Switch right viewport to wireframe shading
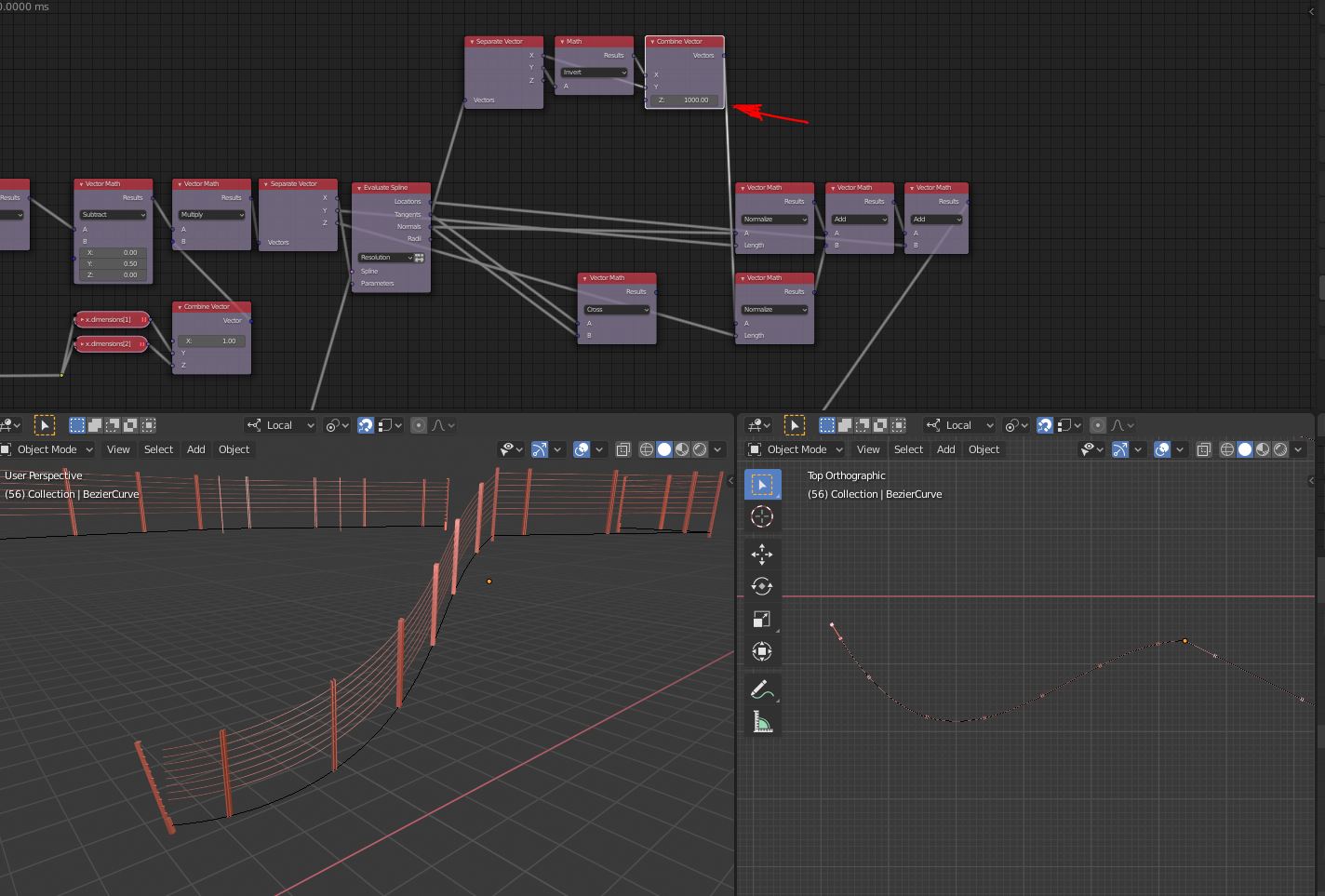 (1227, 449)
